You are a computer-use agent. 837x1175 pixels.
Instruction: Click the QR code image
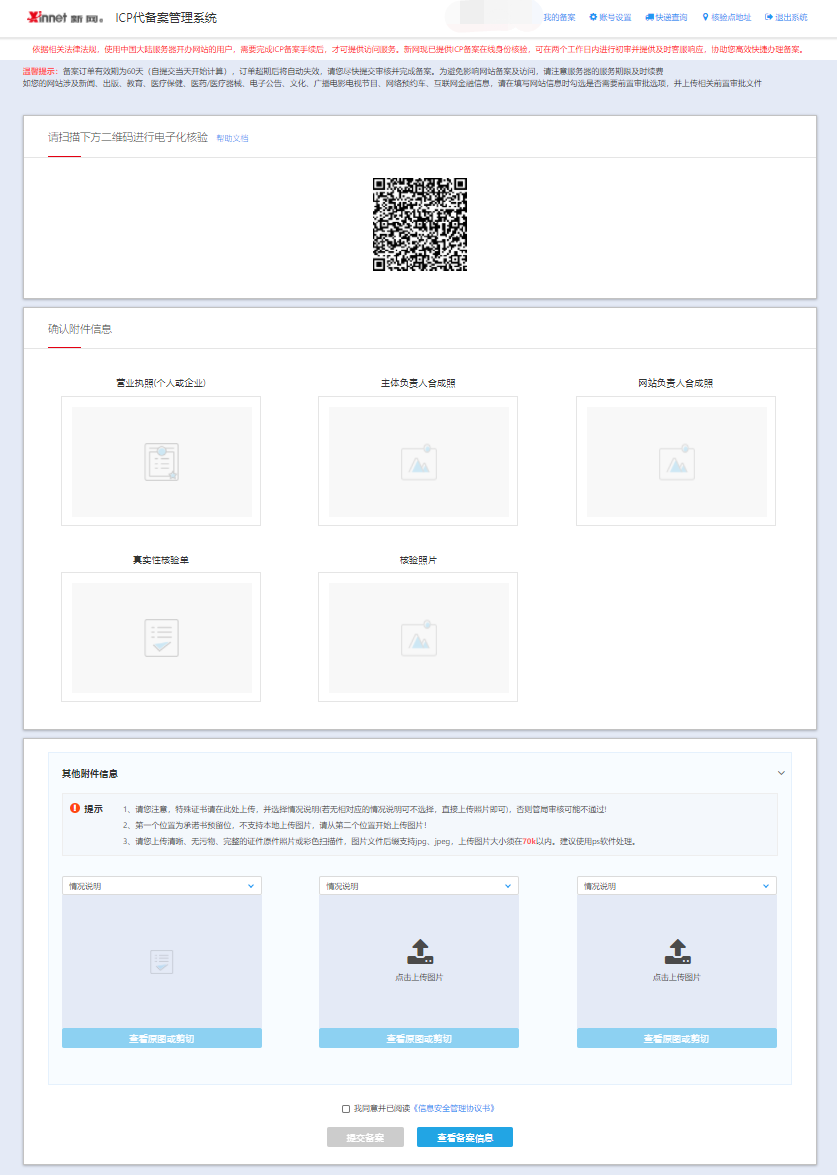pyautogui.click(x=420, y=225)
